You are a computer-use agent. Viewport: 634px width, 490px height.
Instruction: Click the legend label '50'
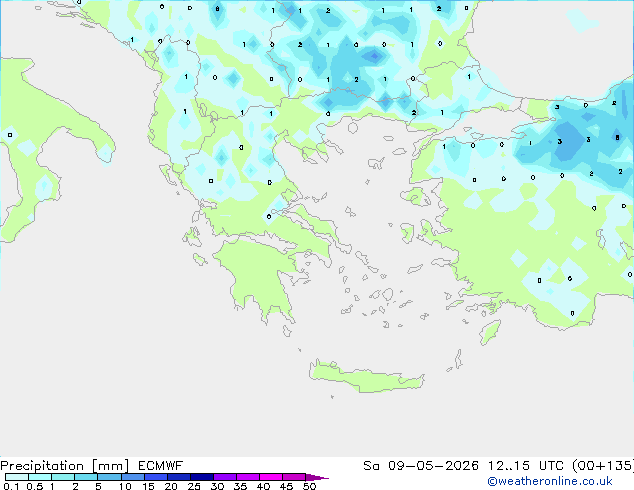click(x=310, y=486)
